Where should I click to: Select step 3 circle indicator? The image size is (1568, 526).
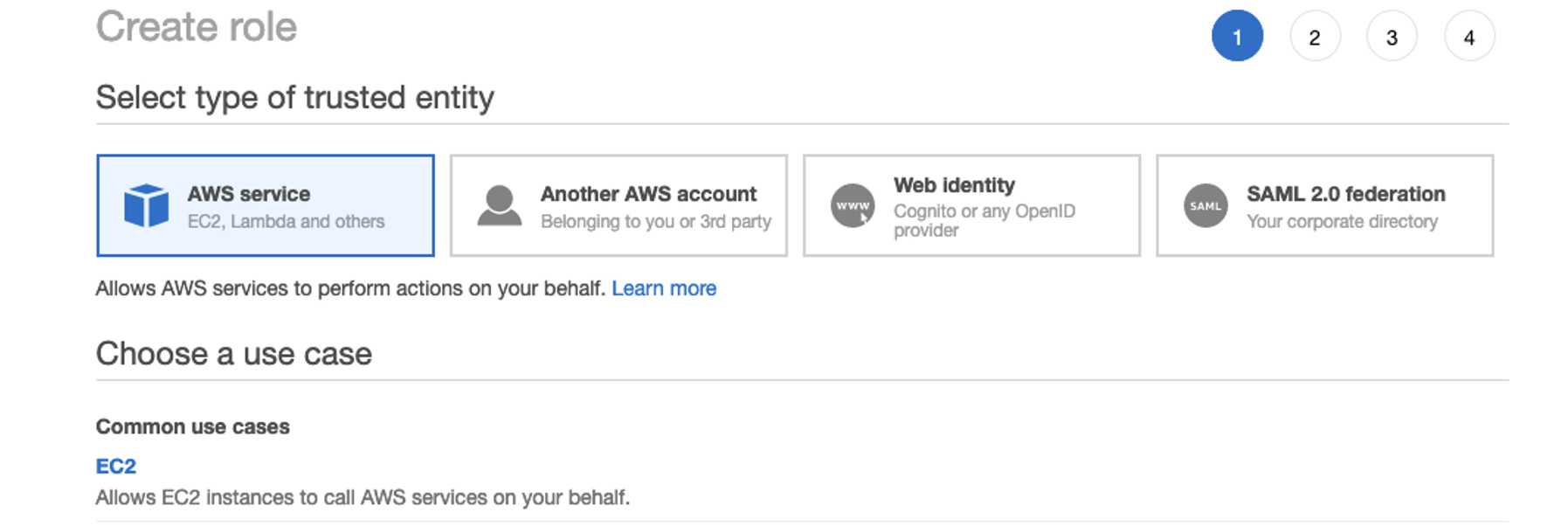click(x=1392, y=37)
